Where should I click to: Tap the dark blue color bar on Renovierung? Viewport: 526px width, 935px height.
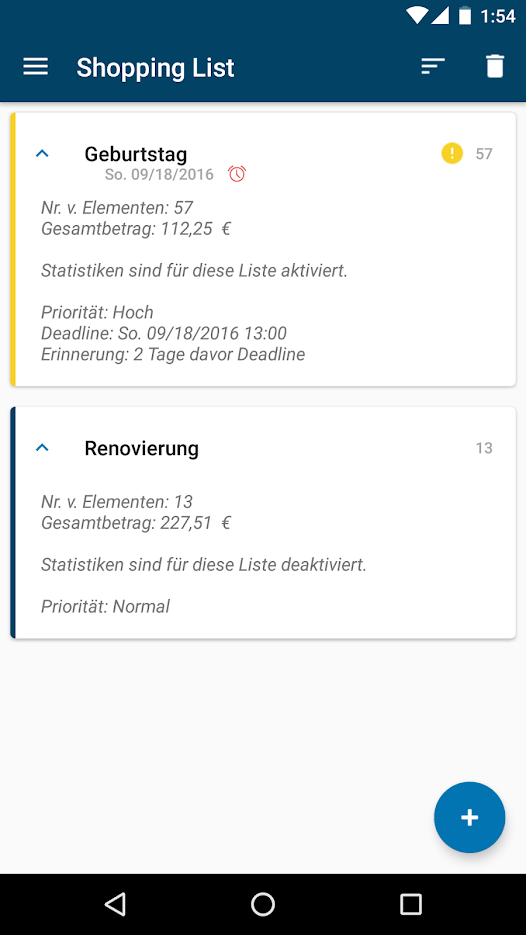click(x=13, y=522)
